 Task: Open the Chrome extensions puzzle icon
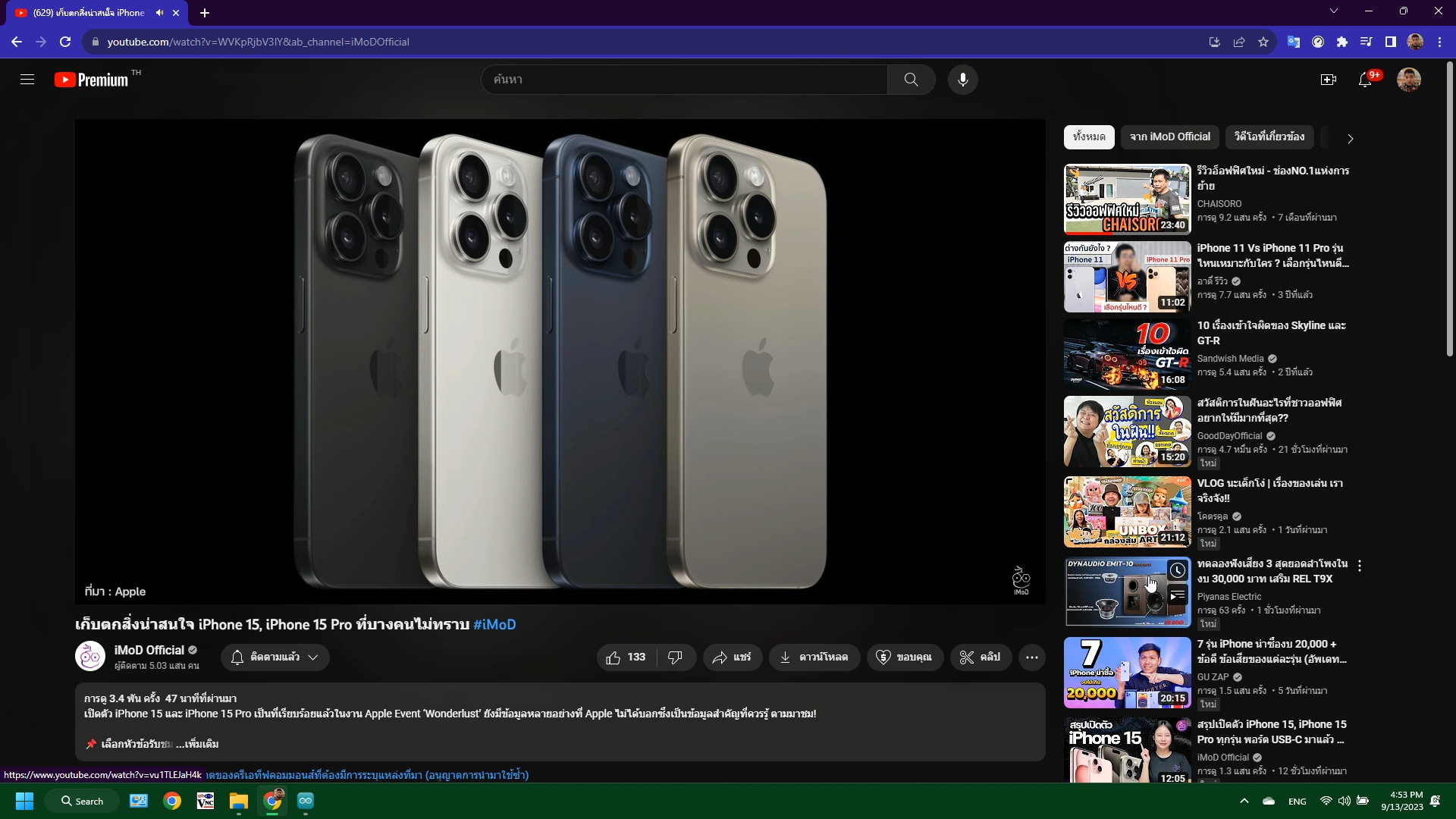[1342, 42]
